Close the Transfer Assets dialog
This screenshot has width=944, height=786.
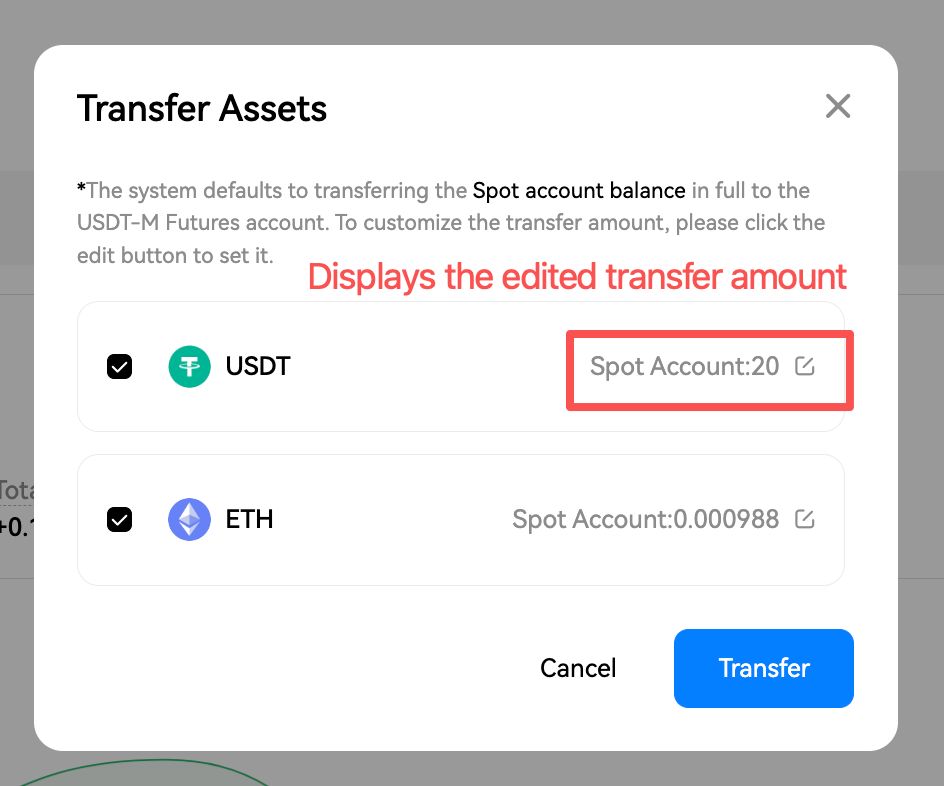point(838,106)
